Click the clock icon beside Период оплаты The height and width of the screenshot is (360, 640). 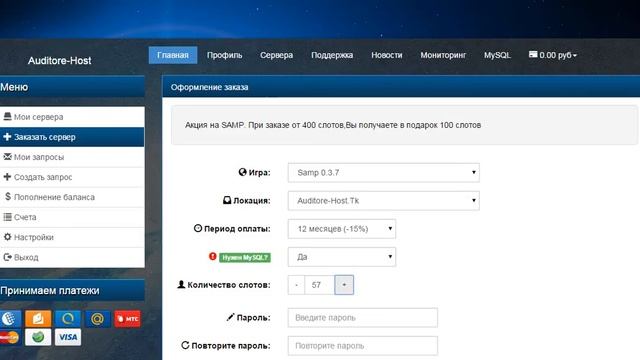point(198,229)
